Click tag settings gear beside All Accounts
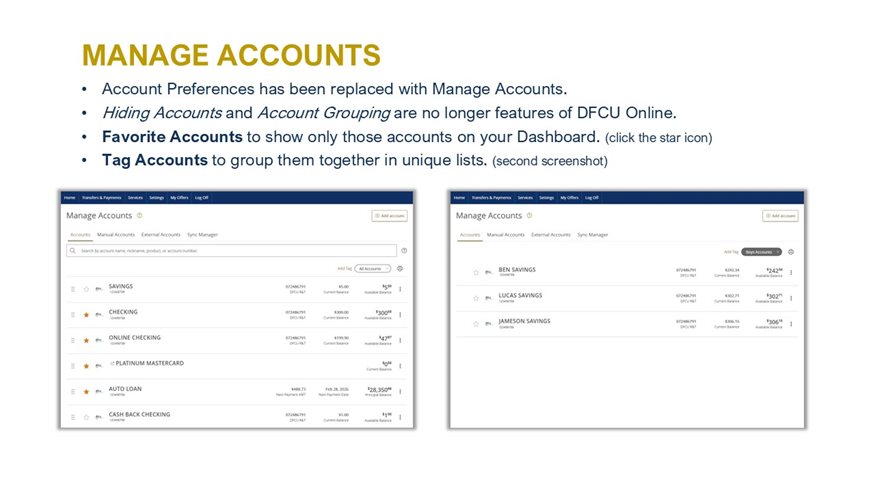 [400, 269]
